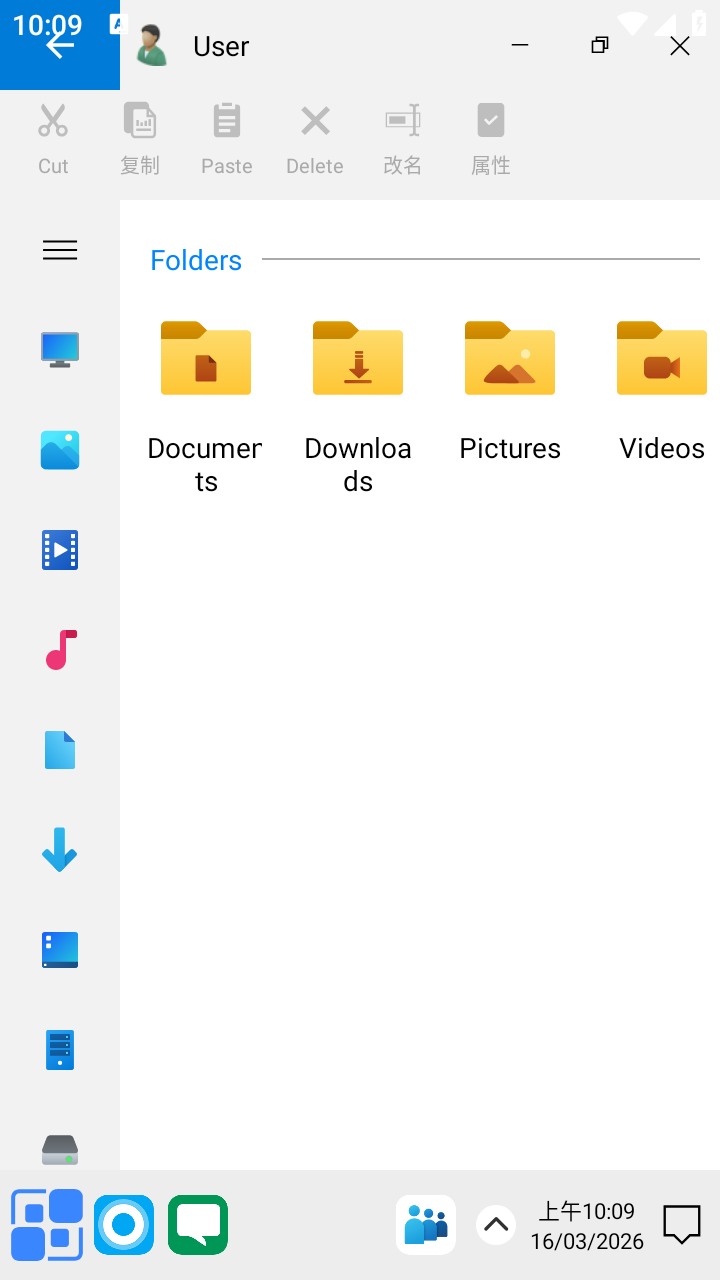Select the disk drive sidebar icon
The image size is (720, 1280).
[60, 1150]
